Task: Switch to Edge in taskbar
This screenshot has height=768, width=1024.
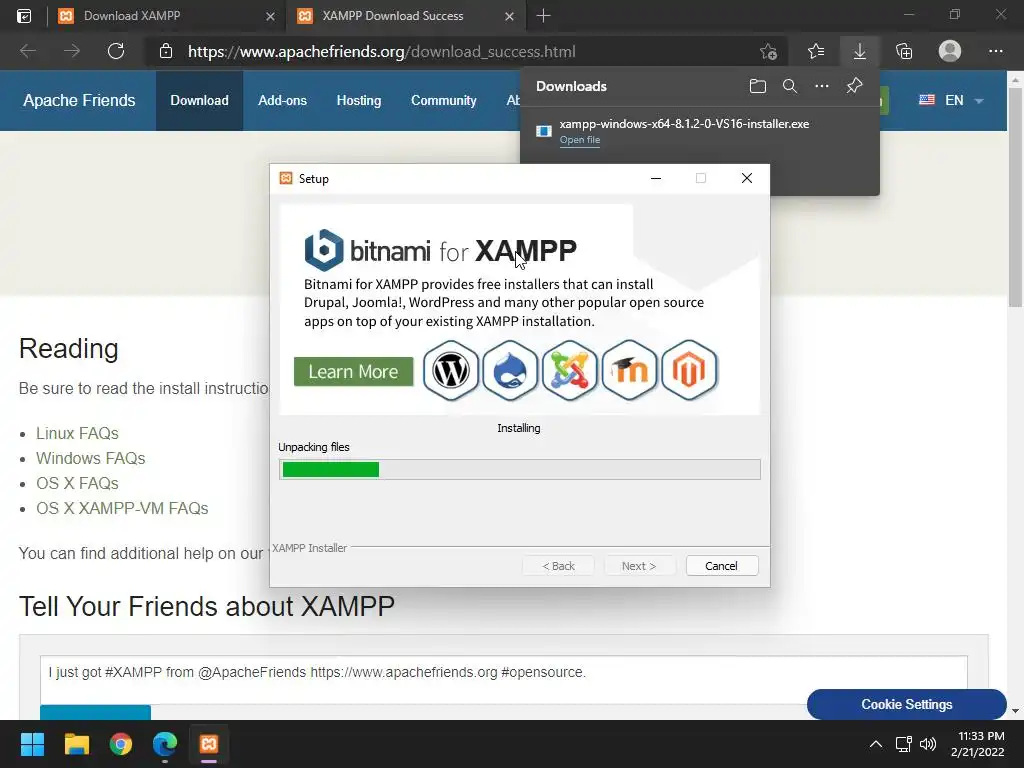Action: coord(165,744)
